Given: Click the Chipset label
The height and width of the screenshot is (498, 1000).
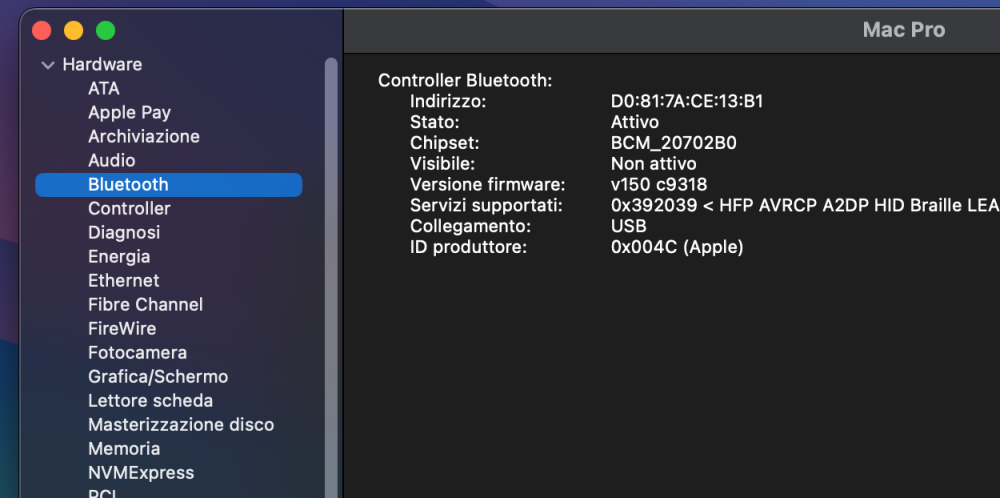Looking at the screenshot, I should 445,143.
